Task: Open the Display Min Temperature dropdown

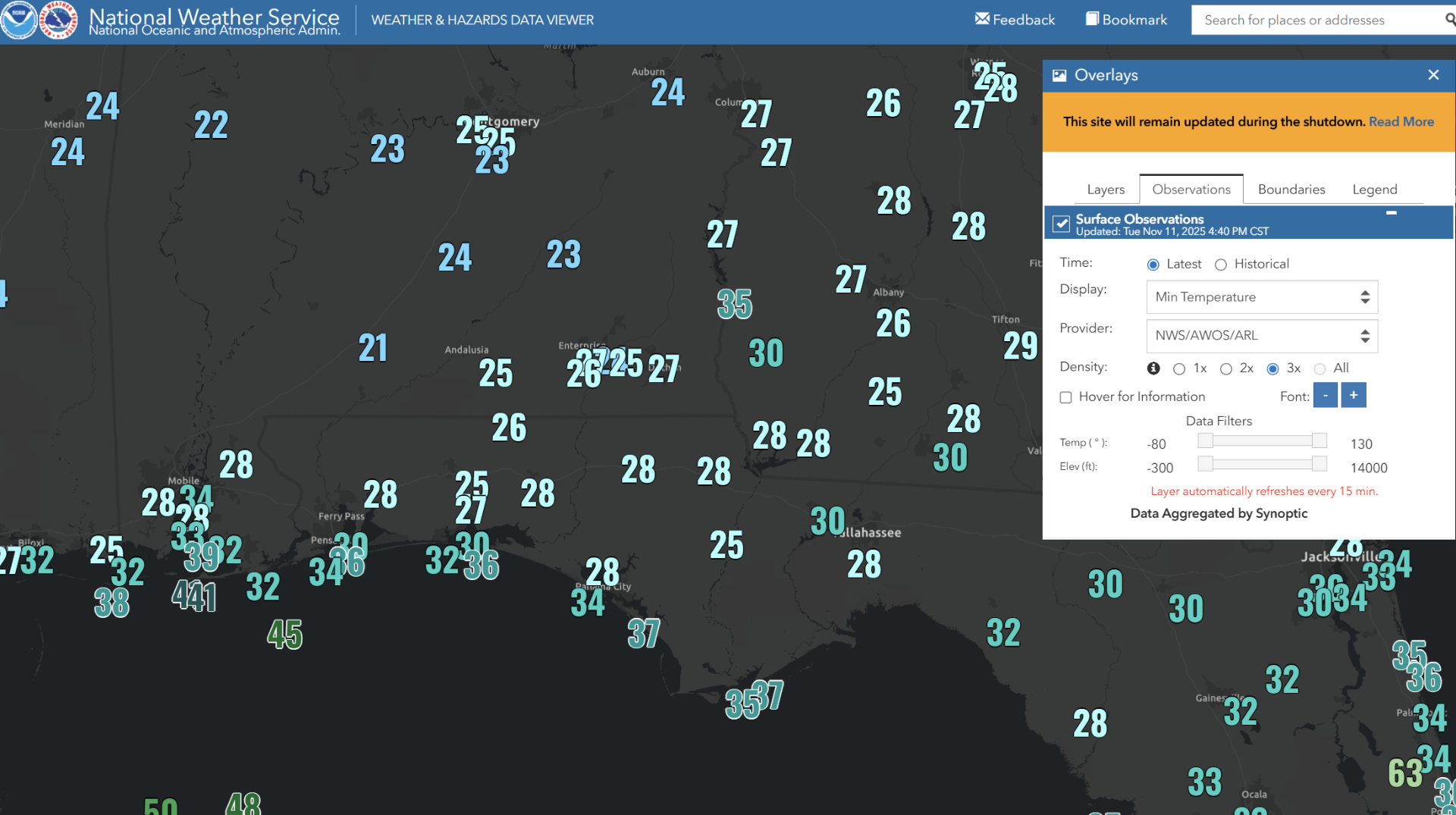Action: [1261, 297]
